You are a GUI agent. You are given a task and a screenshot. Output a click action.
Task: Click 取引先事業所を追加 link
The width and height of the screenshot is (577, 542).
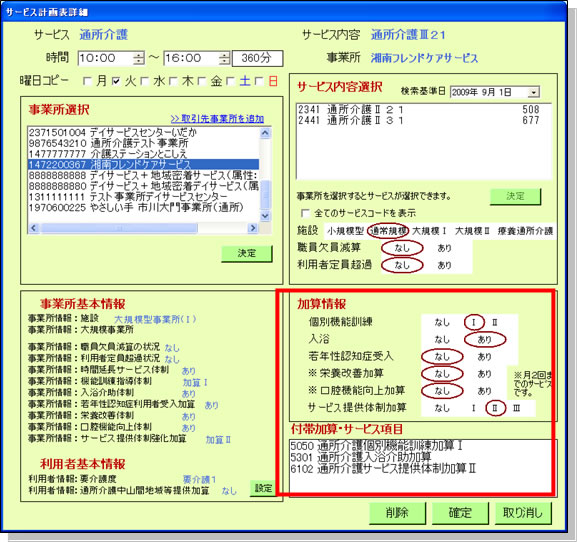click(217, 119)
